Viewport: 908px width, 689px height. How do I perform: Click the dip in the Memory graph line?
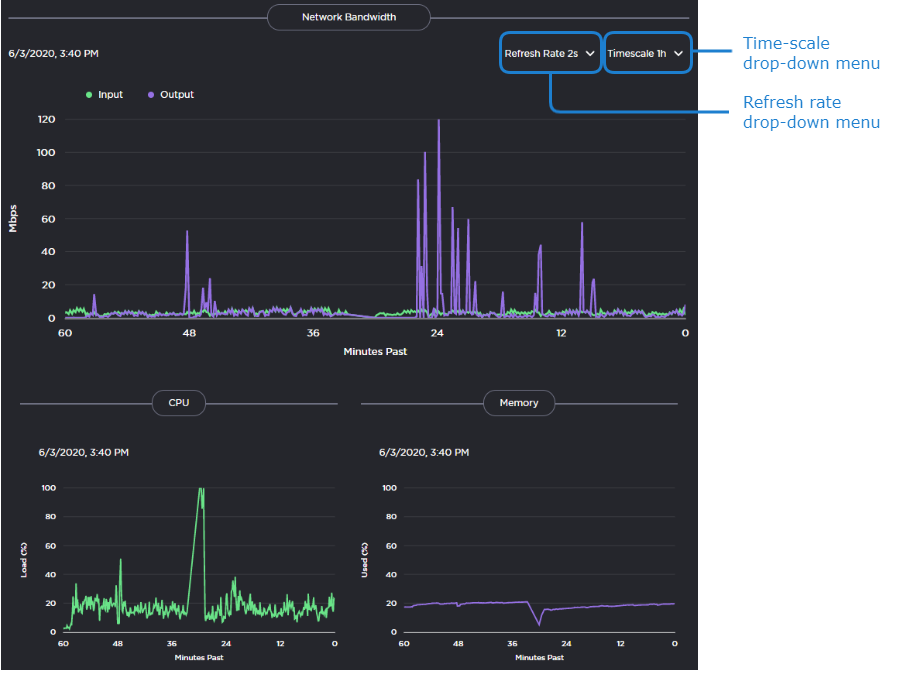click(539, 624)
